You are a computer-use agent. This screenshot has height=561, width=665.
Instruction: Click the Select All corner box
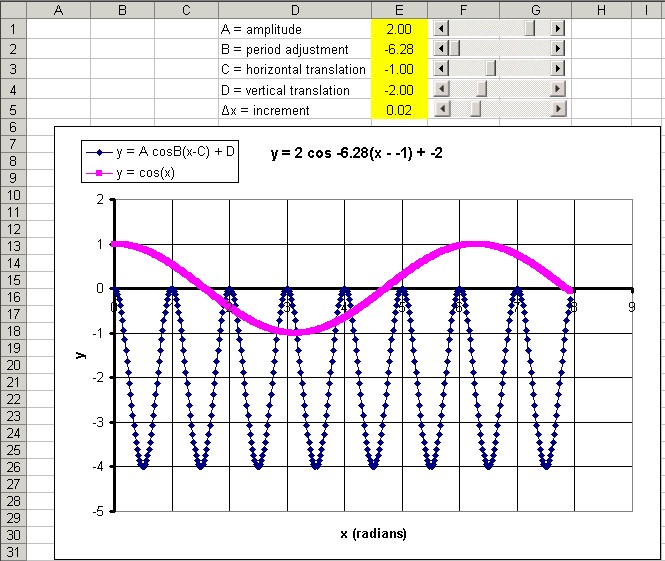point(12,10)
